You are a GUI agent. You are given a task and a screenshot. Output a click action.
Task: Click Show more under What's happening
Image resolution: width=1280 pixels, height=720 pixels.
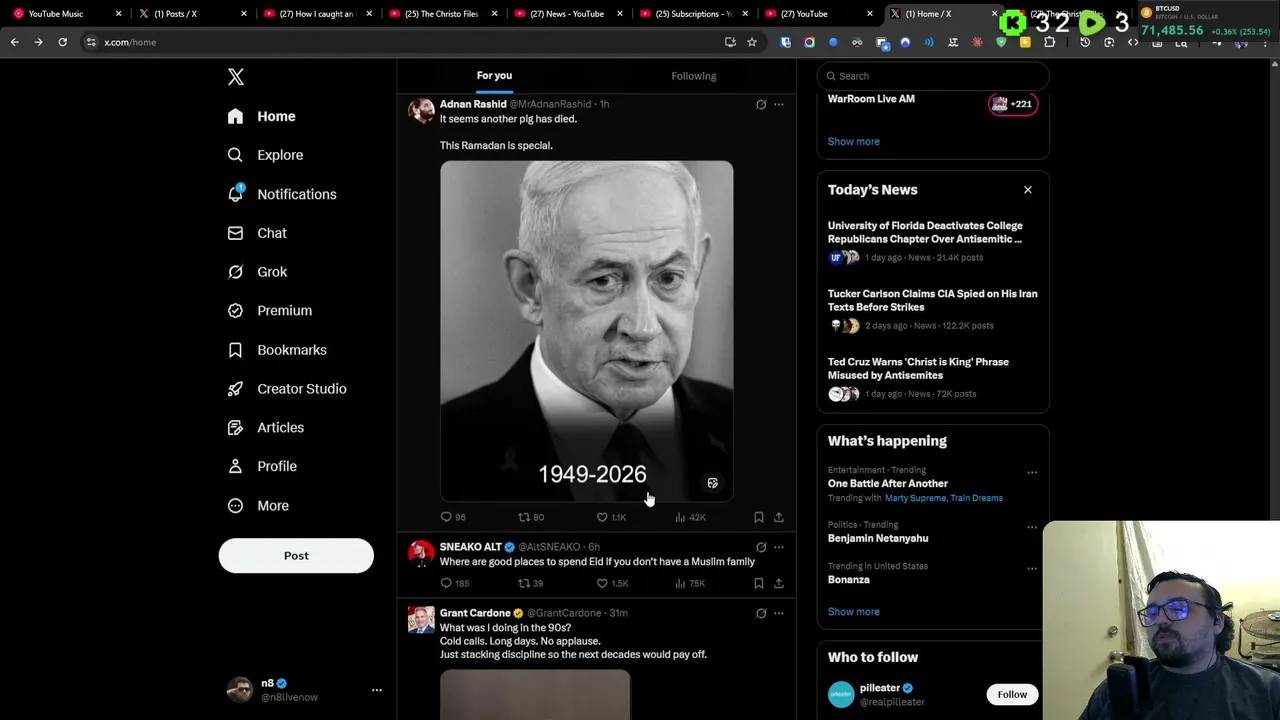tap(853, 611)
